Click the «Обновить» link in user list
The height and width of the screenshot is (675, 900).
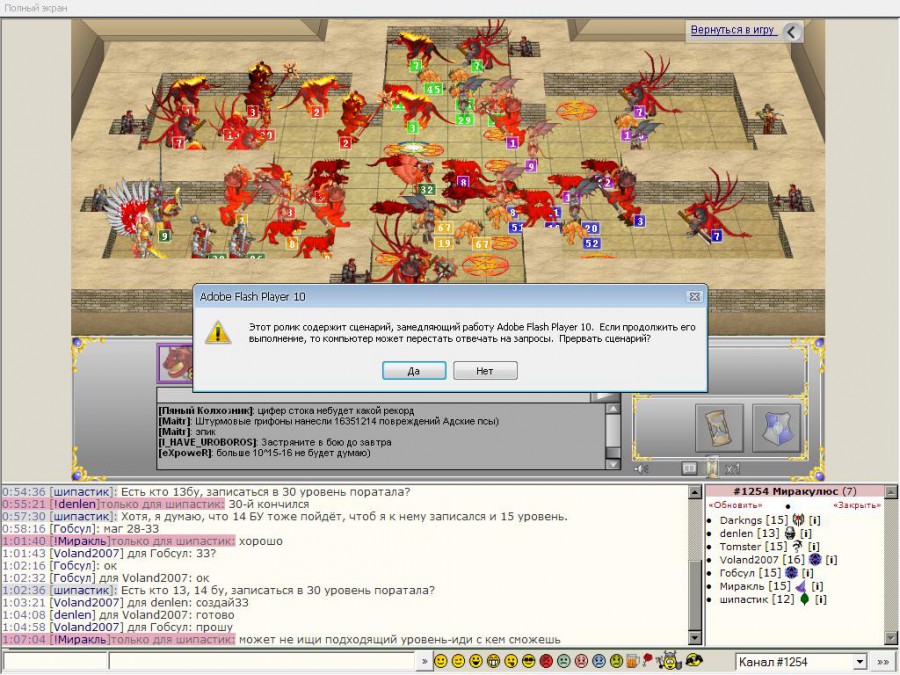[735, 506]
